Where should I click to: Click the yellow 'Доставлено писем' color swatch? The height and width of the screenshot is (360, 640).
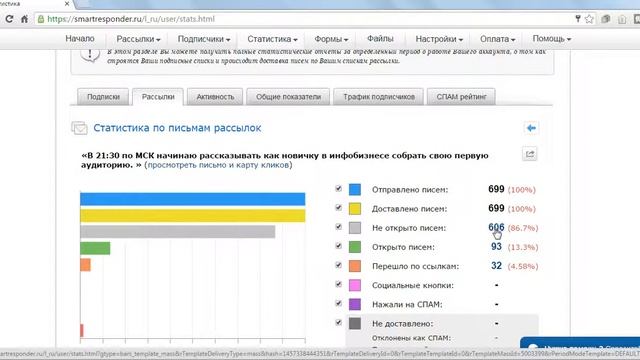point(355,209)
